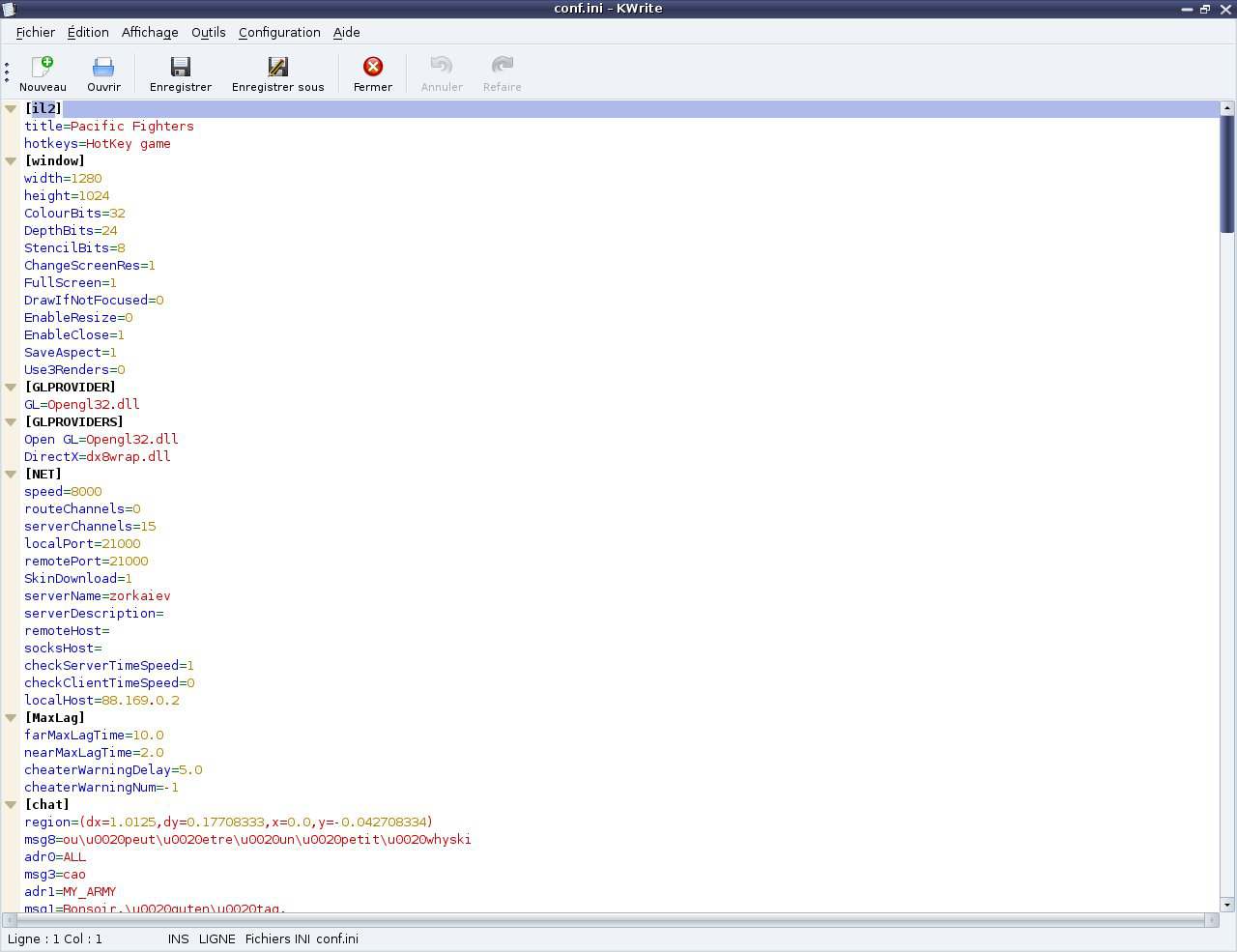Image resolution: width=1237 pixels, height=952 pixels.
Task: Click the SkinDownload=1 line
Action: (x=78, y=579)
